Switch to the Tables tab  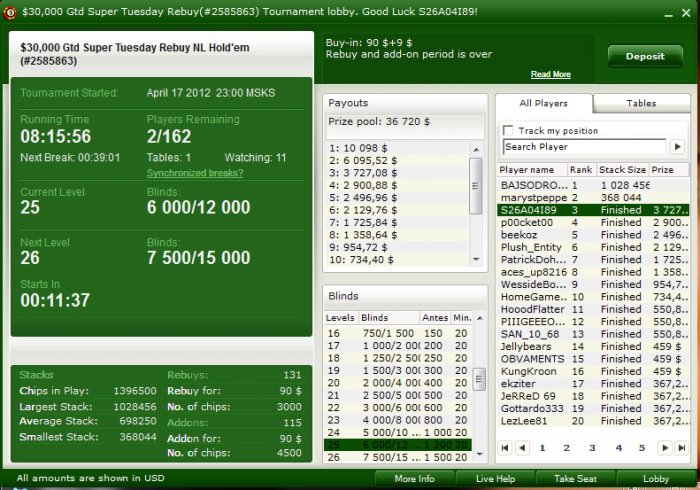pos(641,103)
